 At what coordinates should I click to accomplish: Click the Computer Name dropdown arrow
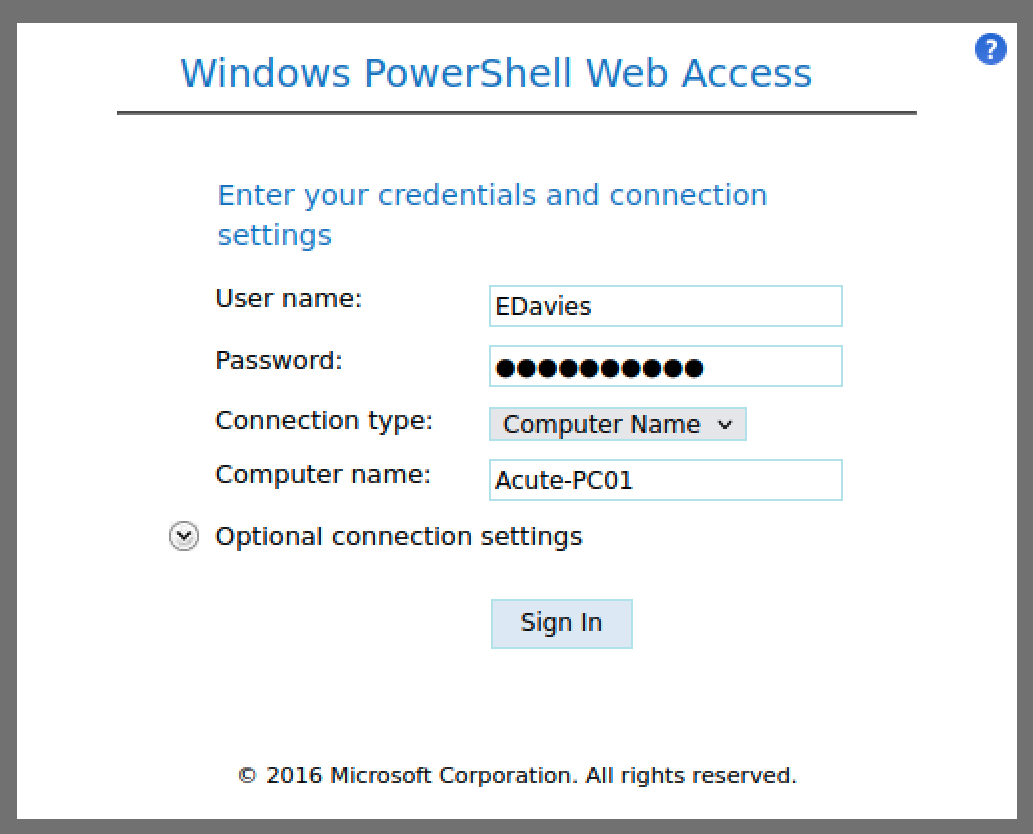pyautogui.click(x=726, y=424)
